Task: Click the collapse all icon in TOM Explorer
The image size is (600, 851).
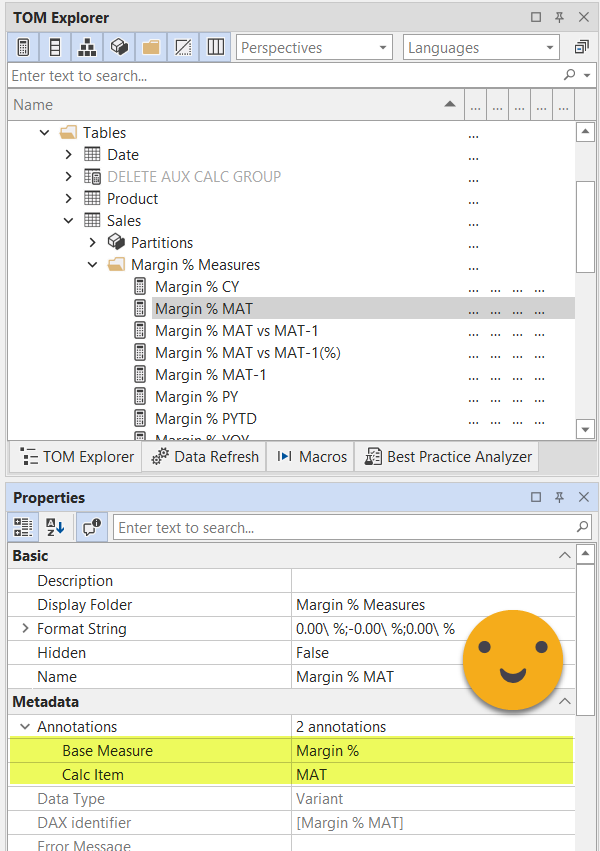Action: click(581, 47)
